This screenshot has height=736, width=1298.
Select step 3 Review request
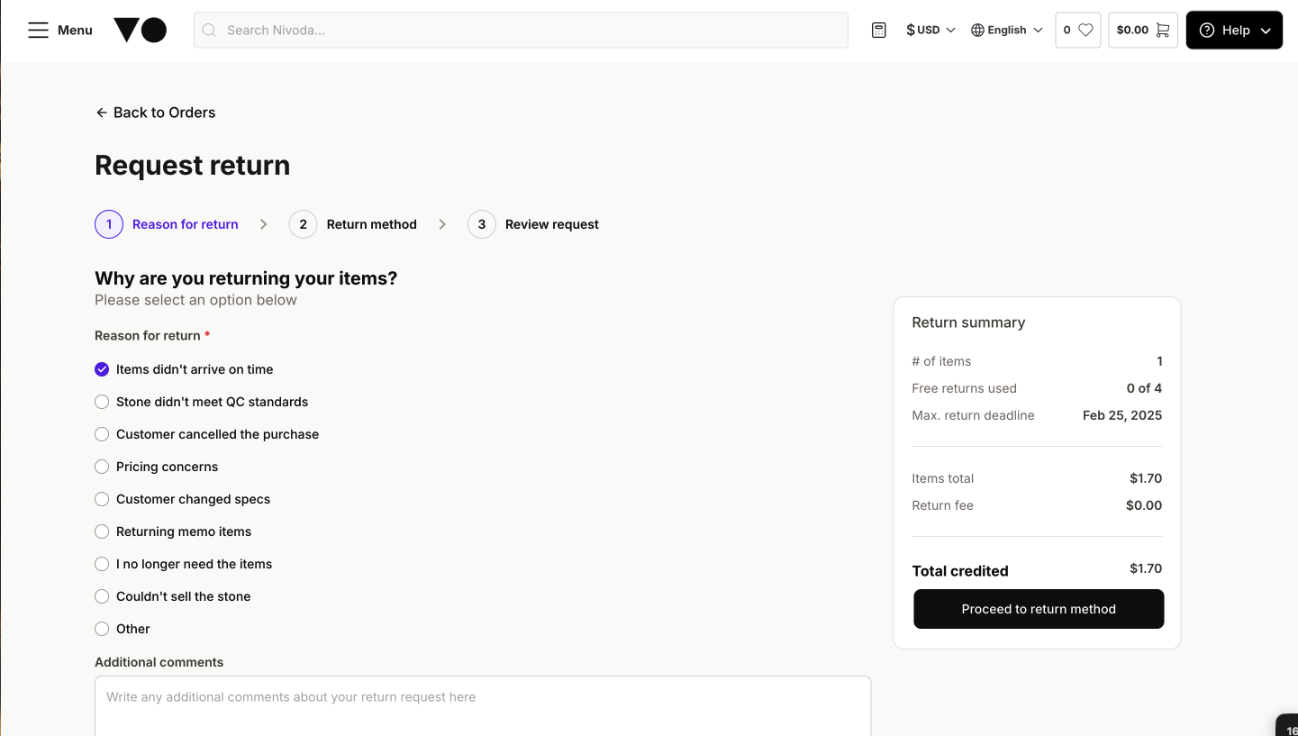[533, 224]
